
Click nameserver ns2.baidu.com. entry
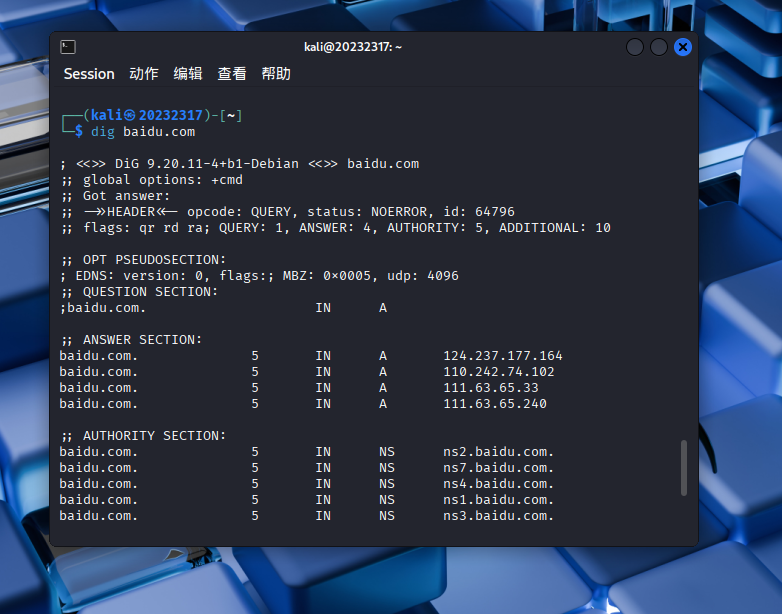coord(499,452)
